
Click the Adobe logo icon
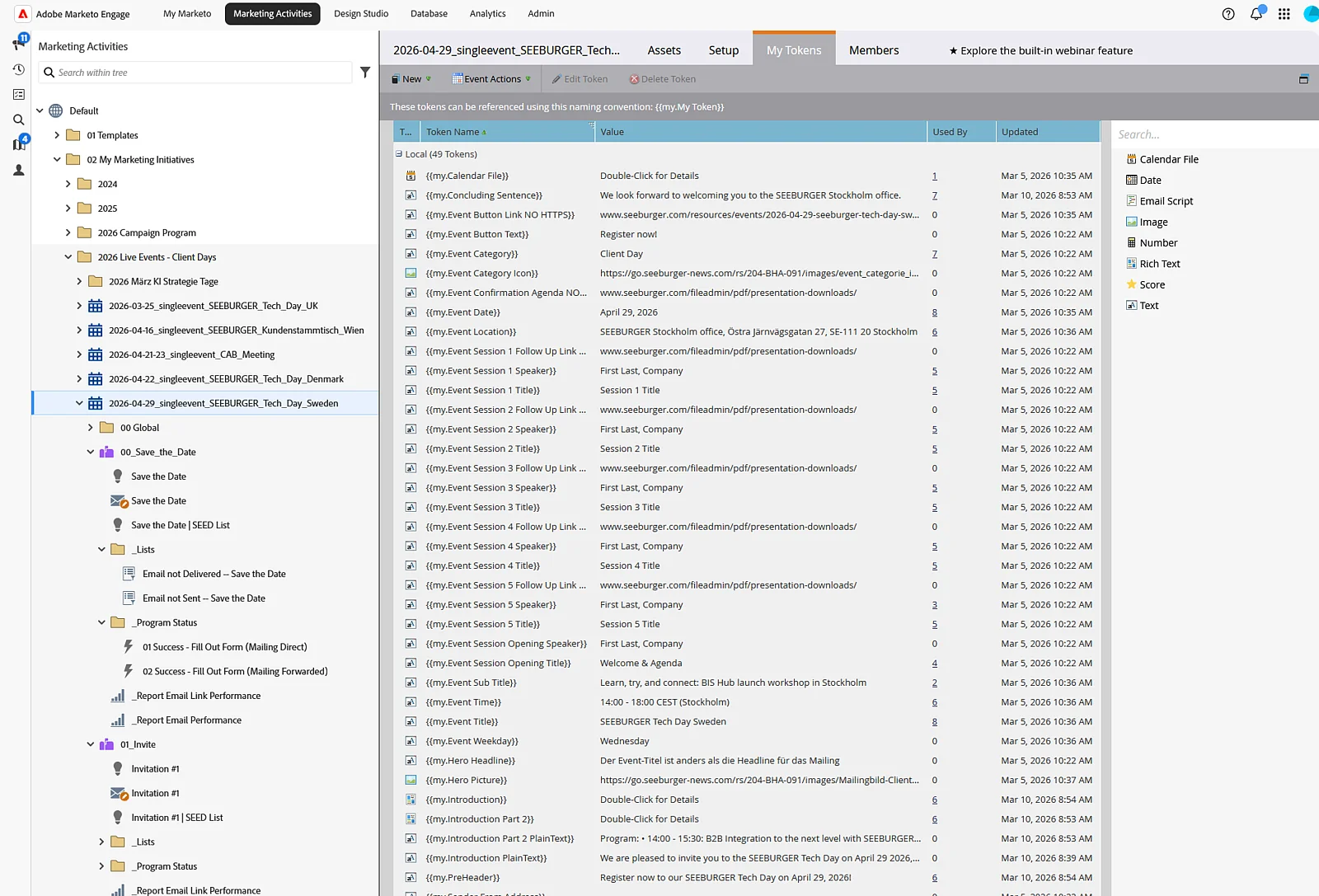pyautogui.click(x=23, y=14)
